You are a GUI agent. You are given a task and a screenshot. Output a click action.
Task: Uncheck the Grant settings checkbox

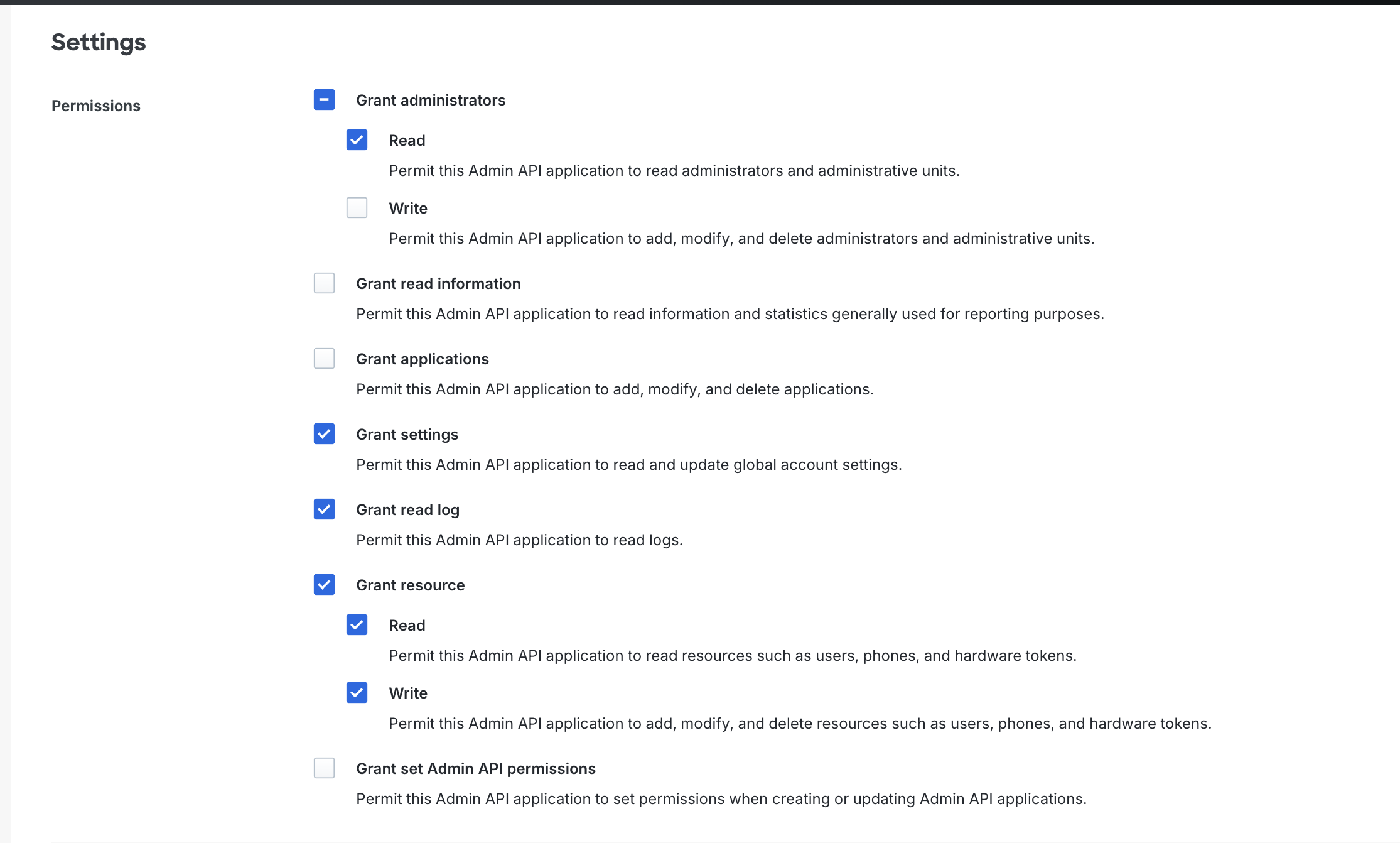(324, 434)
